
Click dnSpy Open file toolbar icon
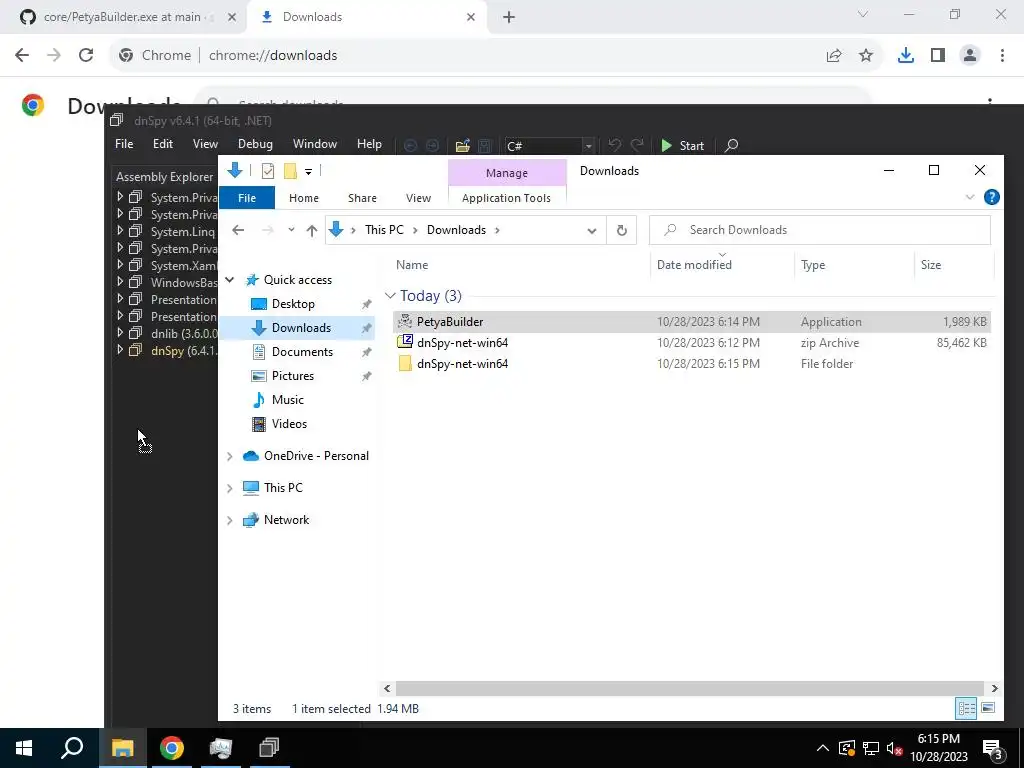coord(462,146)
